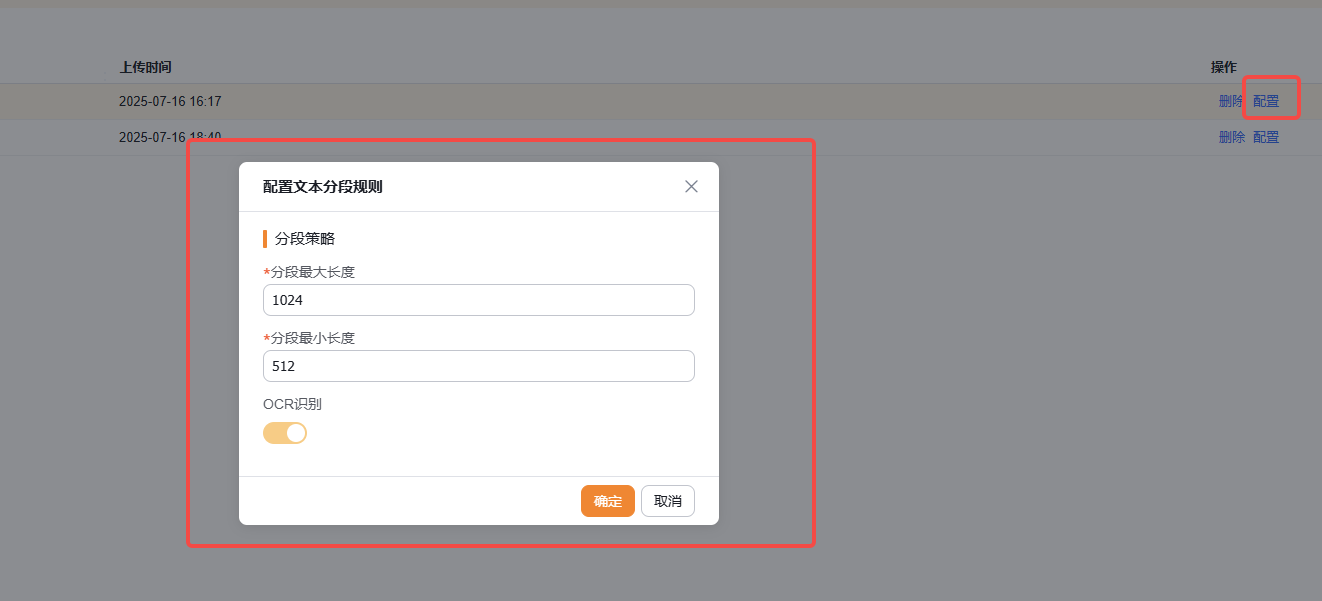
Task: Click the 分段最大长度 input field
Action: click(x=478, y=300)
